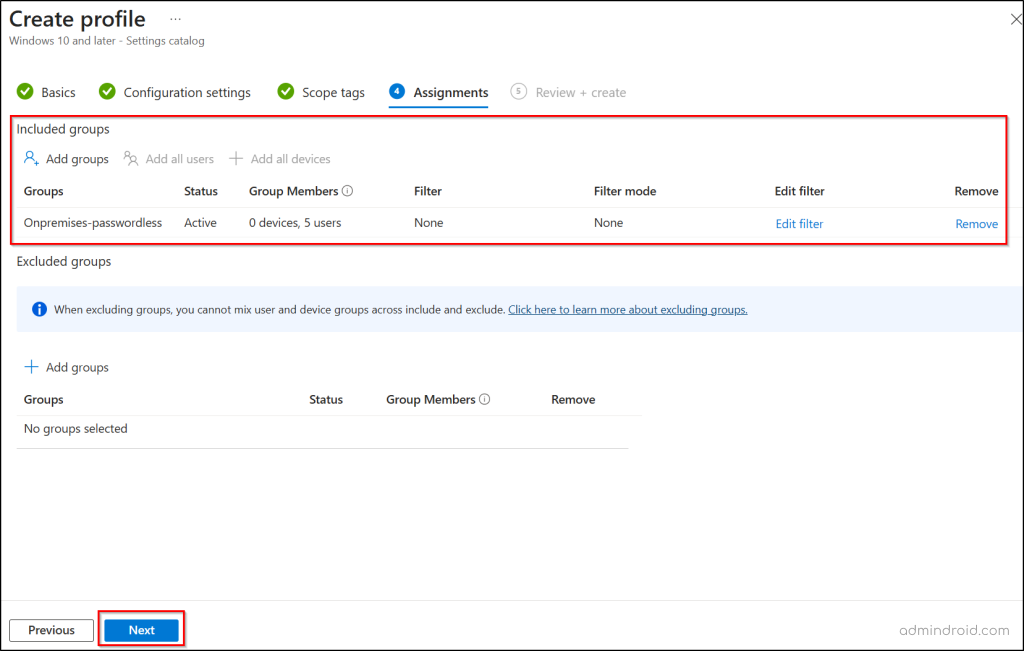
Task: Click Edit filter link for Onpremises-passwordless
Action: (799, 224)
